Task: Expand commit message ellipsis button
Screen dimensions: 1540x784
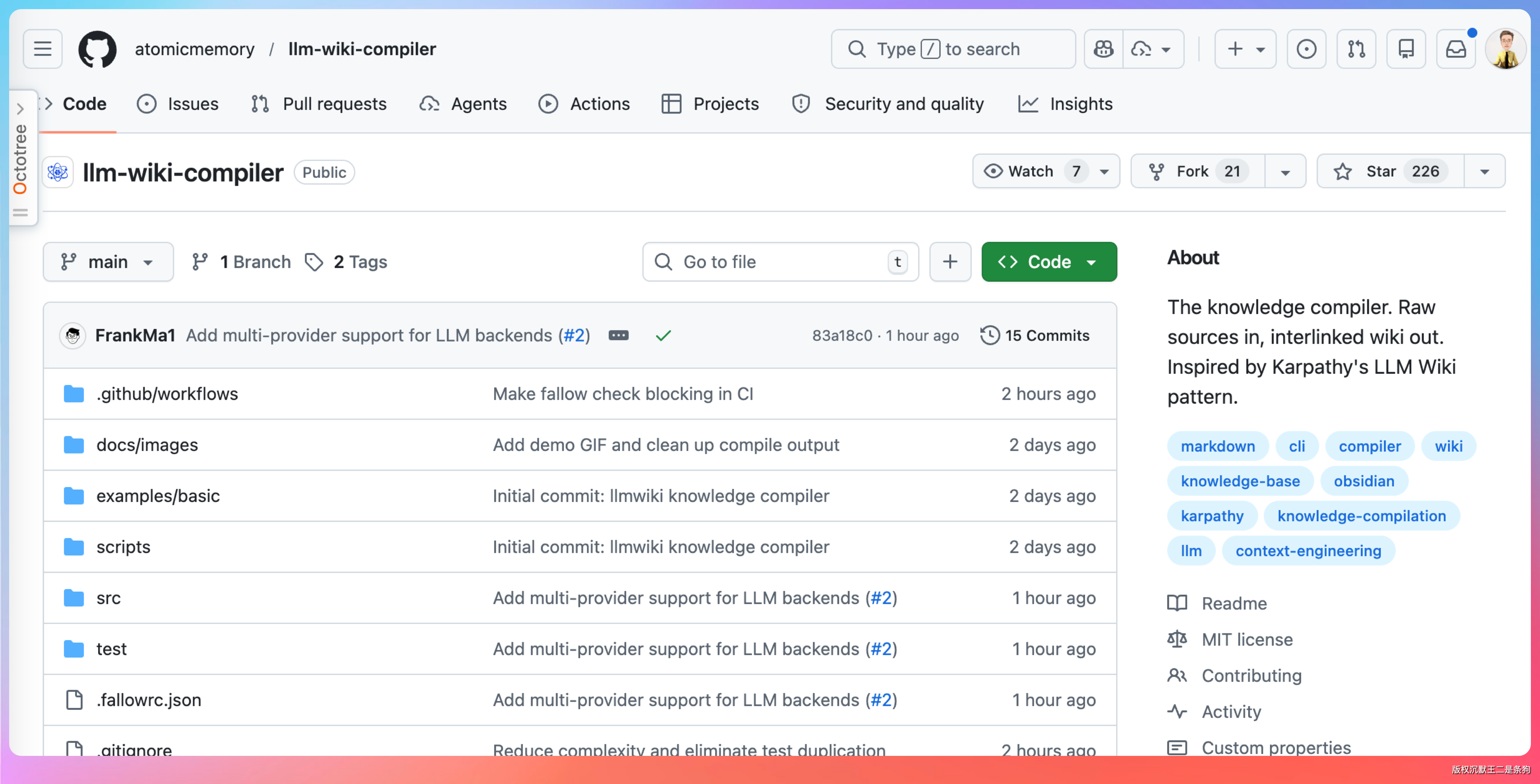Action: pos(618,336)
